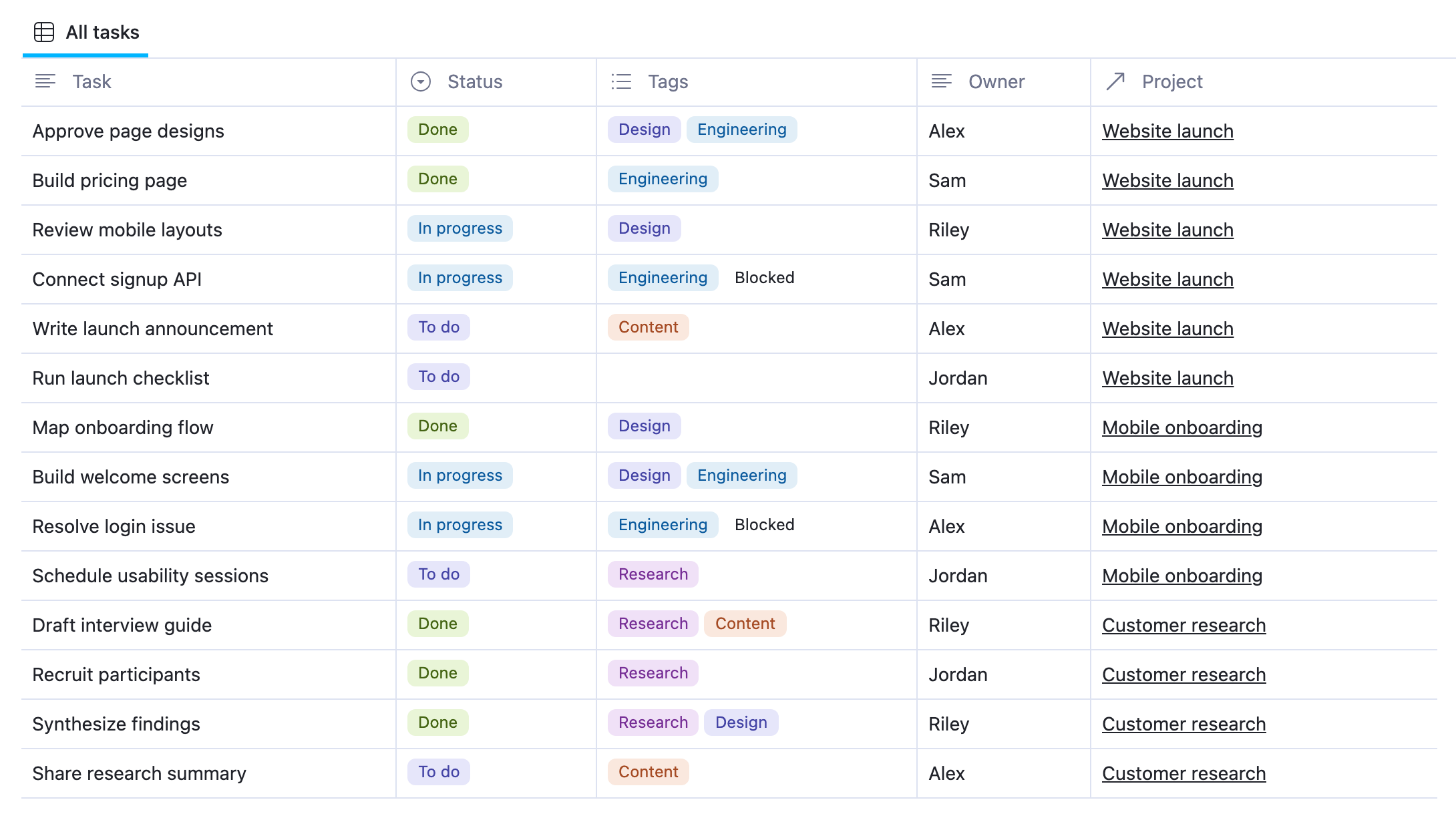The width and height of the screenshot is (1456, 828).
Task: Select the Schedule usability sessions task cell
Action: click(208, 576)
